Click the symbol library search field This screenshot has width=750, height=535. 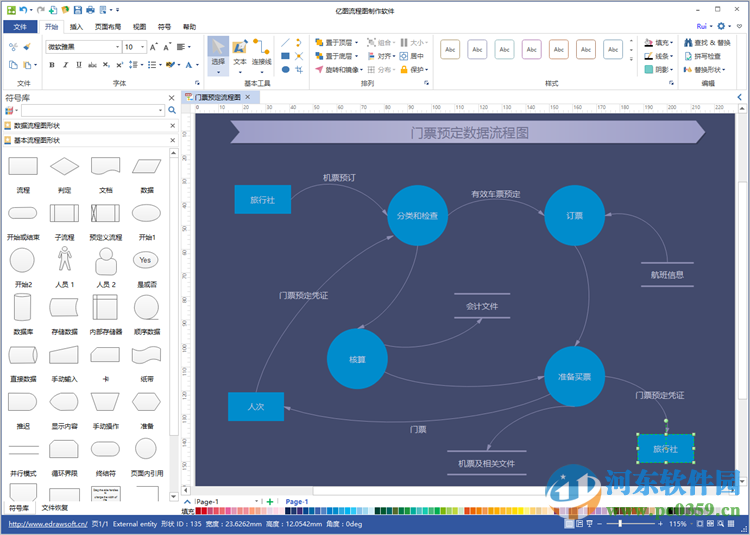pyautogui.click(x=92, y=110)
